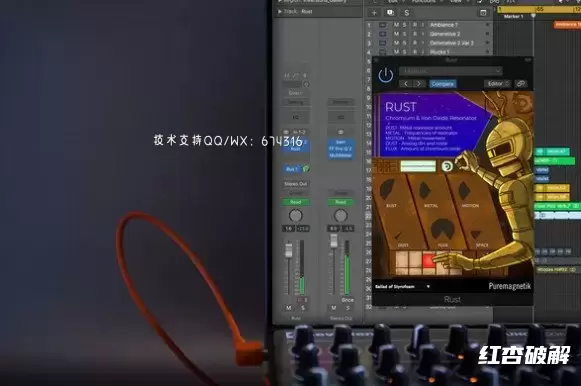This screenshot has width=581, height=386.
Task: Mute the Generative 2 Val 2 track
Action: pyautogui.click(x=396, y=43)
